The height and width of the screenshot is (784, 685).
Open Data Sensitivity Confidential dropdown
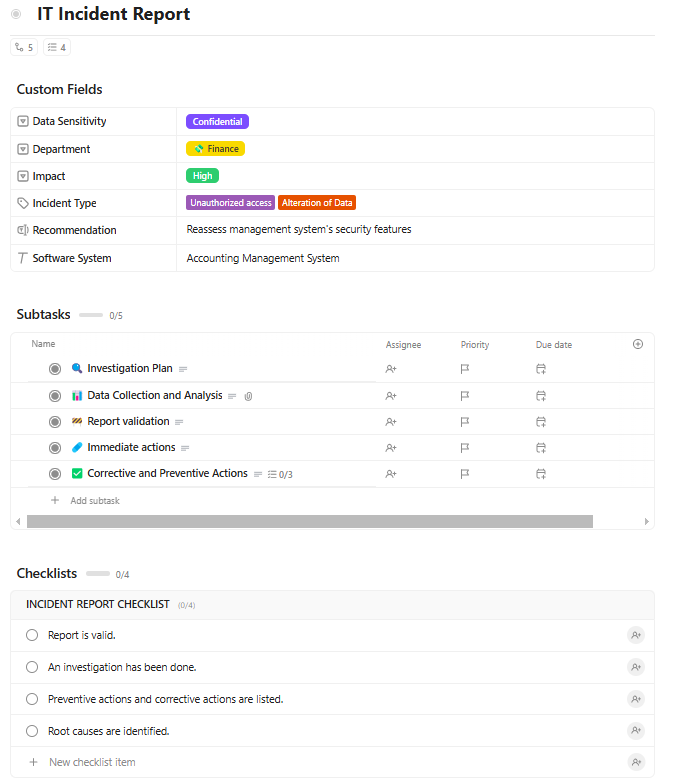pyautogui.click(x=217, y=122)
